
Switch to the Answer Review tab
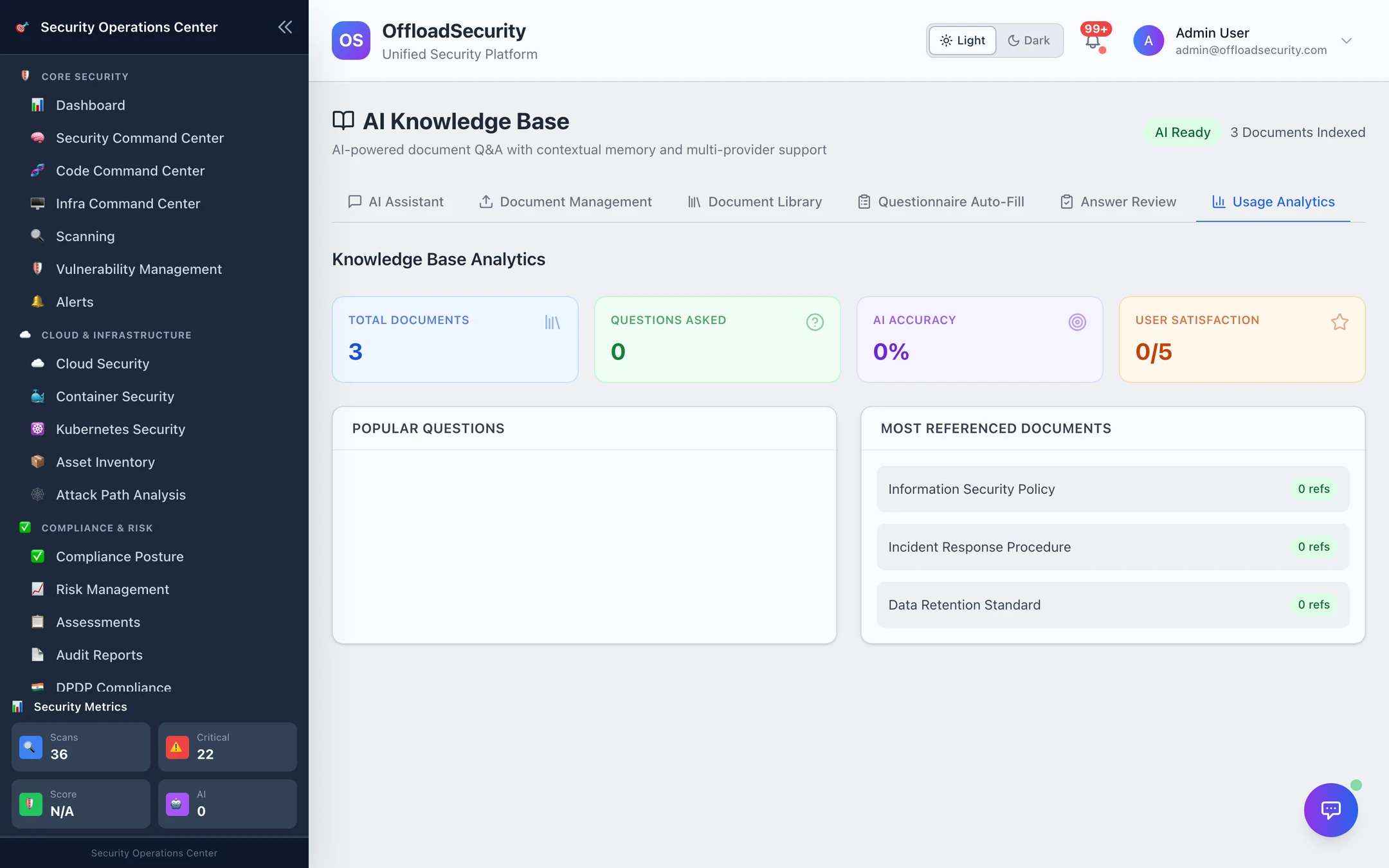1118,202
